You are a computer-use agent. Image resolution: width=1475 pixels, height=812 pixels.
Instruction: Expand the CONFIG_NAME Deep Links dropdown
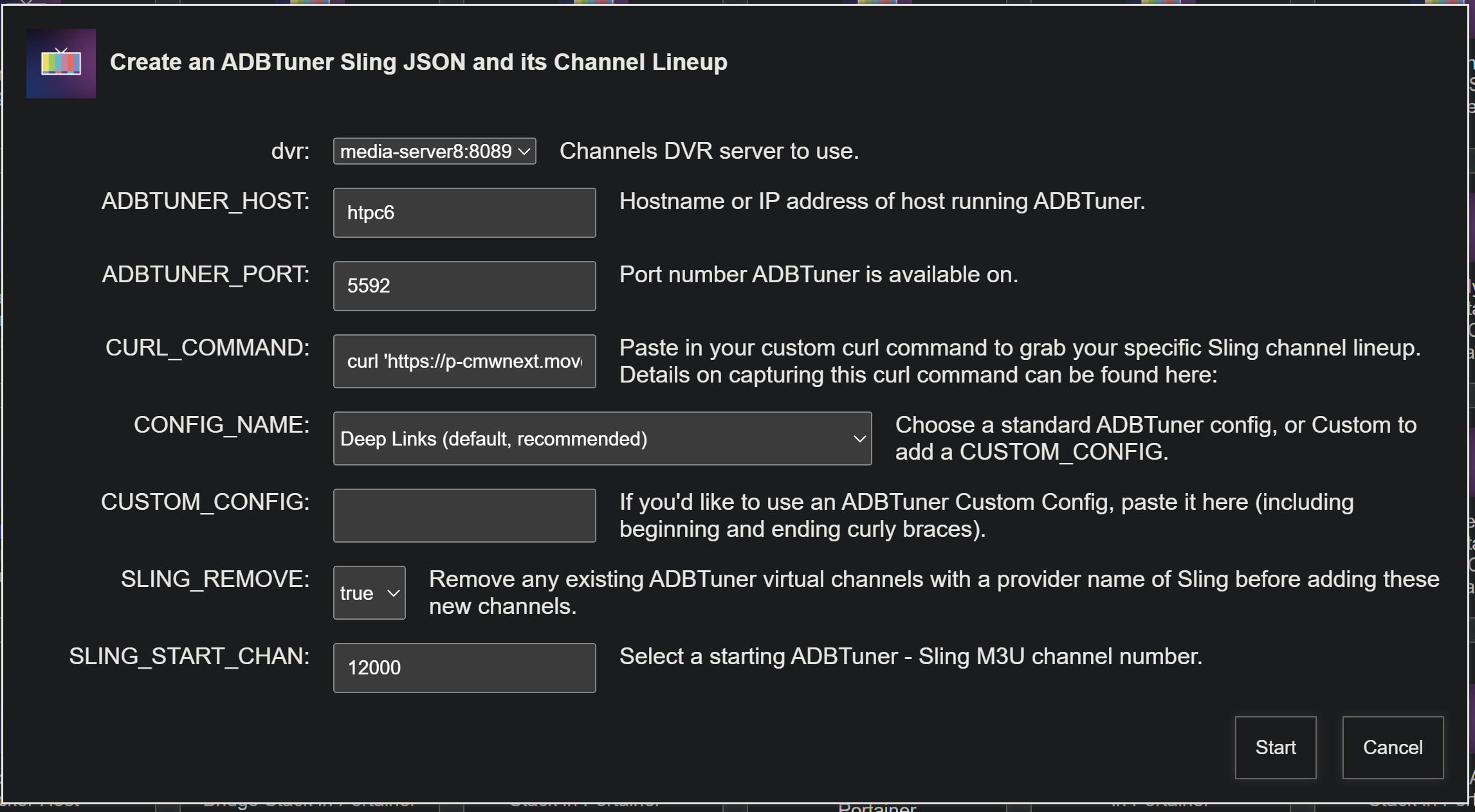coord(602,438)
